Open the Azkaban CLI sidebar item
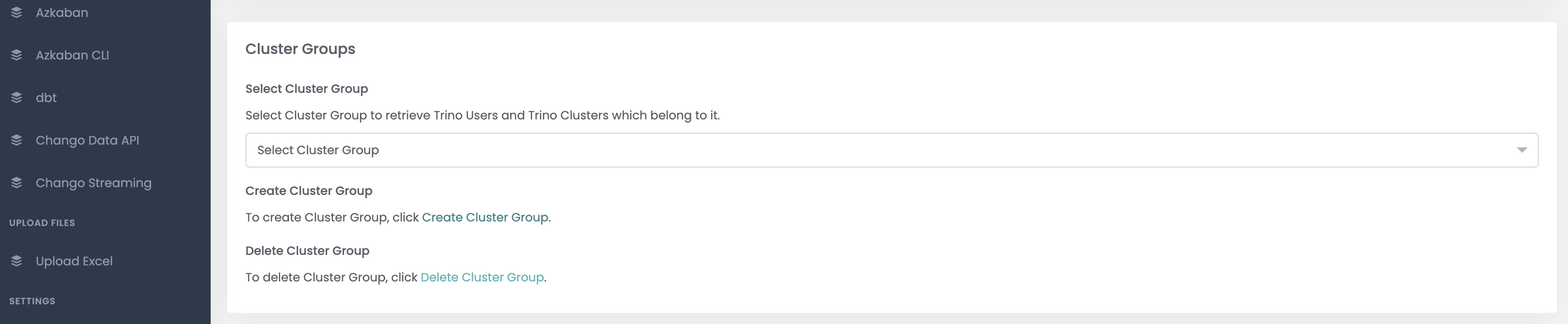This screenshot has height=324, width=1568. [105, 55]
